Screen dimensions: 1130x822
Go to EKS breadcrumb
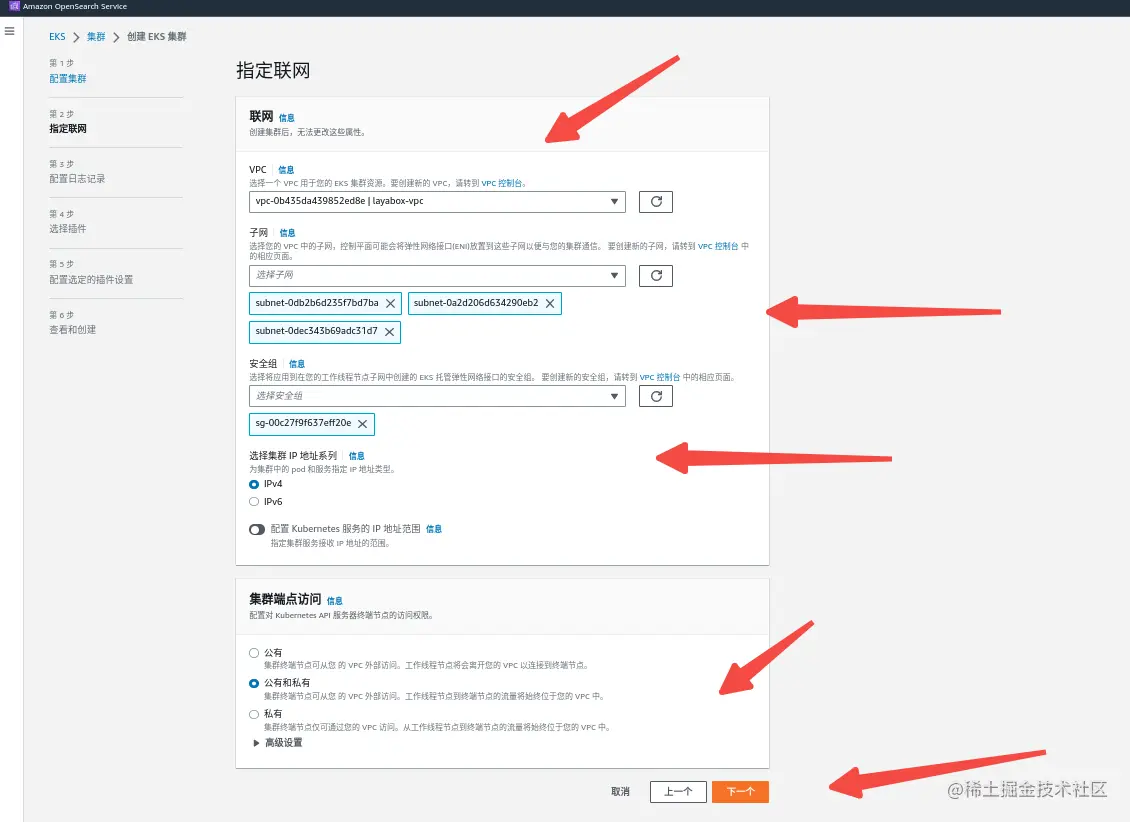click(57, 37)
